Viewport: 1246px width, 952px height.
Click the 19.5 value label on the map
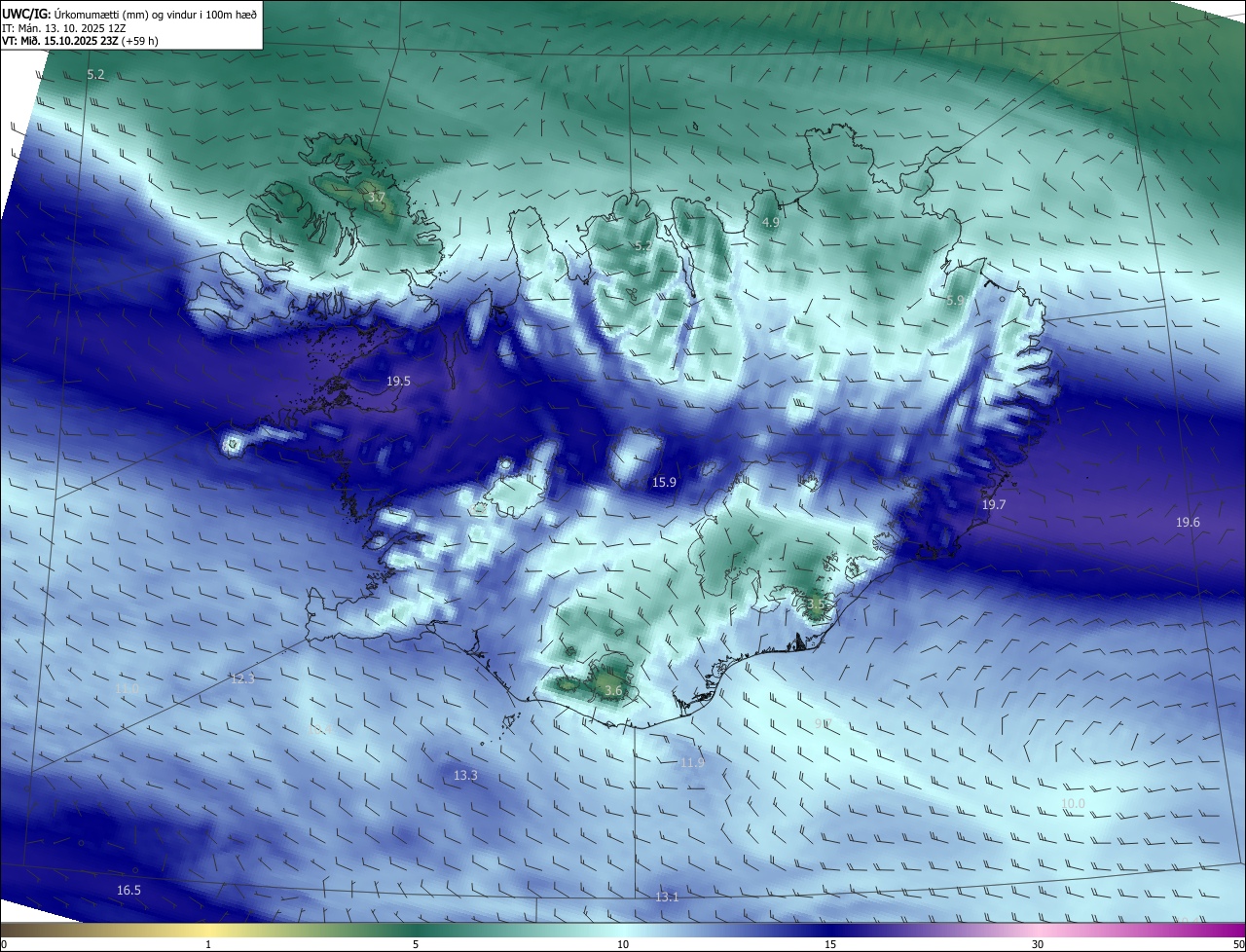398,382
